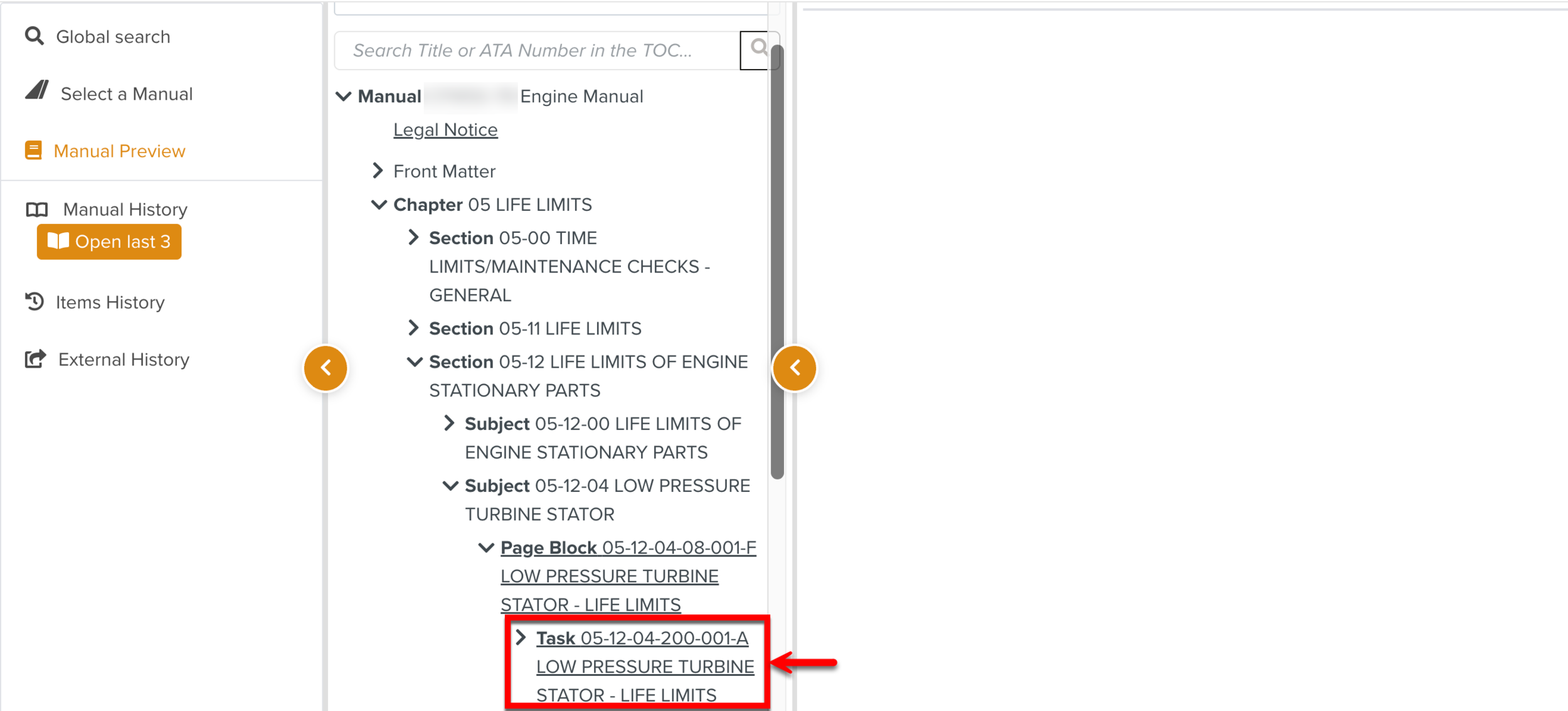Select the Items History clock icon
The width and height of the screenshot is (1568, 711).
pos(34,302)
